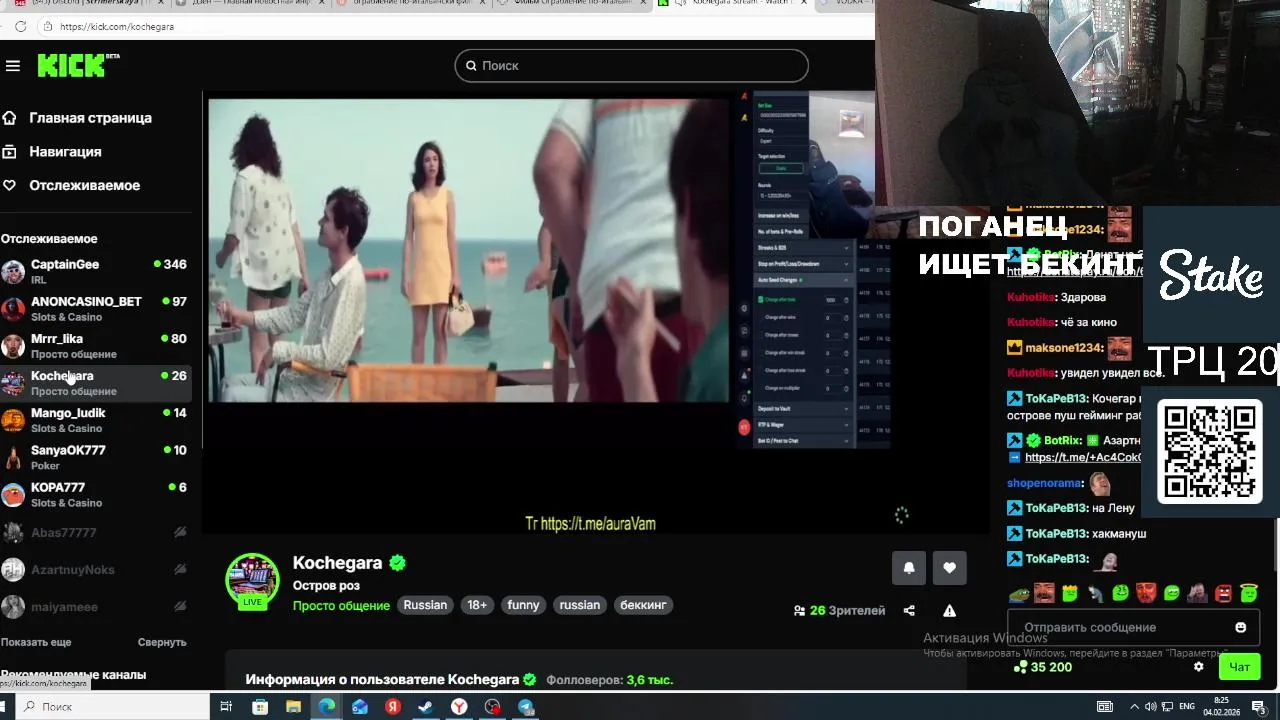Screen dimensions: 1280x720
Task: Click the Russian tag
Action: click(425, 605)
